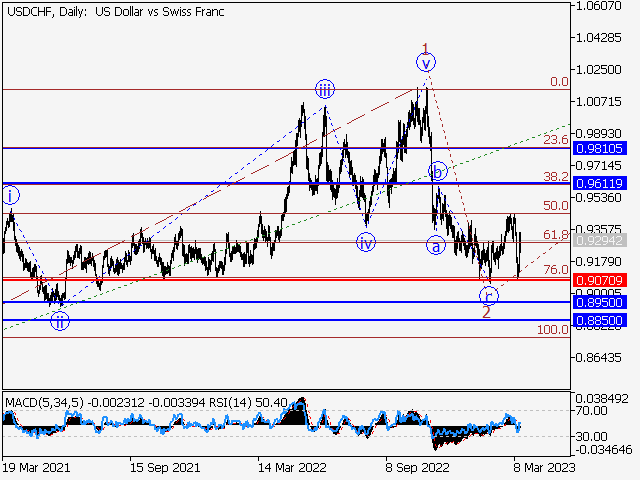The image size is (640, 480).
Task: Click the 0.038492 oscillator axis value
Action: pos(602,398)
